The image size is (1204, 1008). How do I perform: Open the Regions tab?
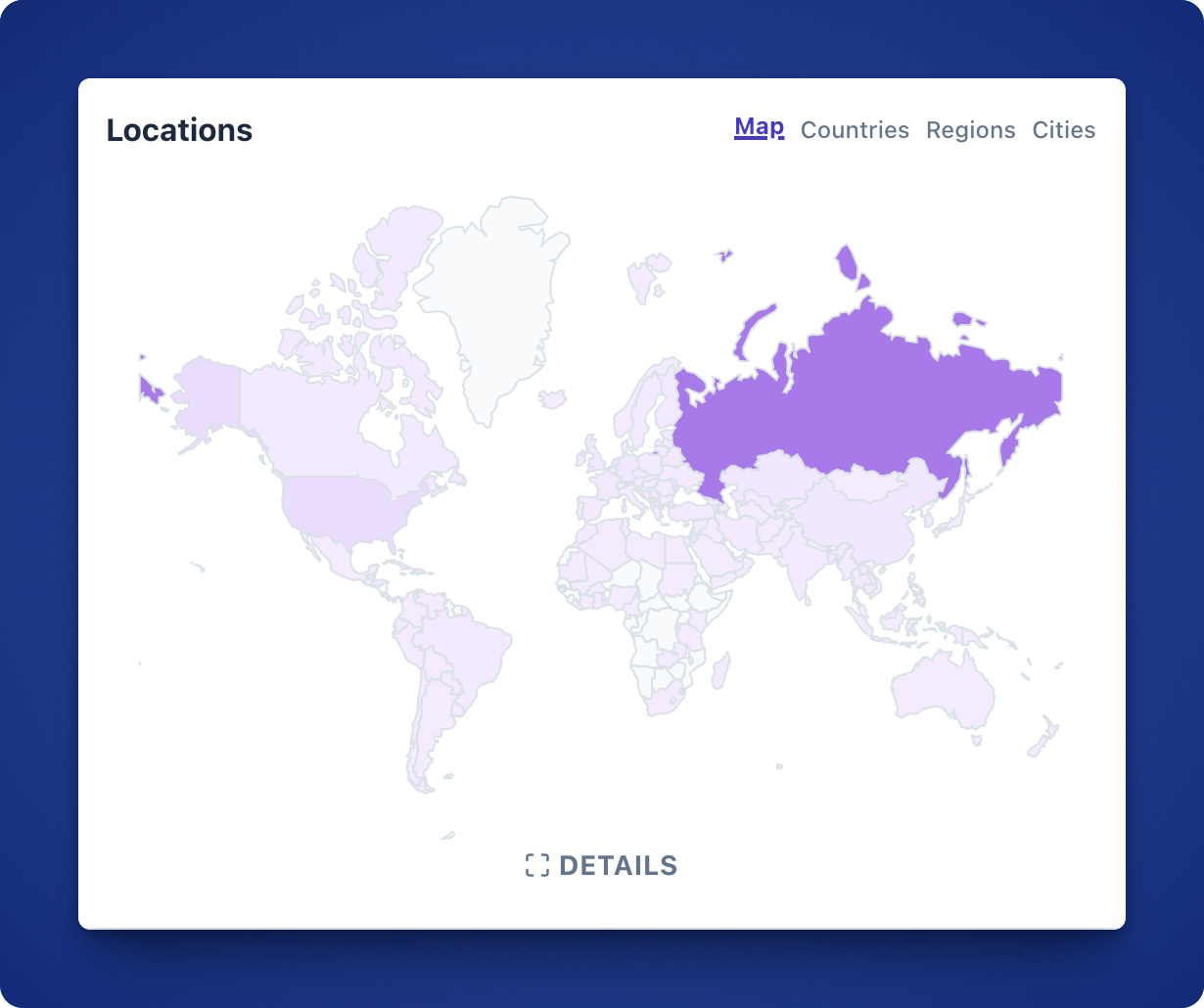[971, 130]
